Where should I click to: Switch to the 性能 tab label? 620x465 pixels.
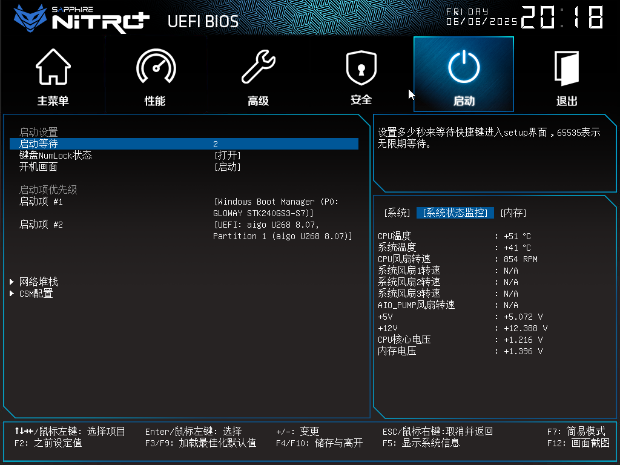click(x=155, y=101)
